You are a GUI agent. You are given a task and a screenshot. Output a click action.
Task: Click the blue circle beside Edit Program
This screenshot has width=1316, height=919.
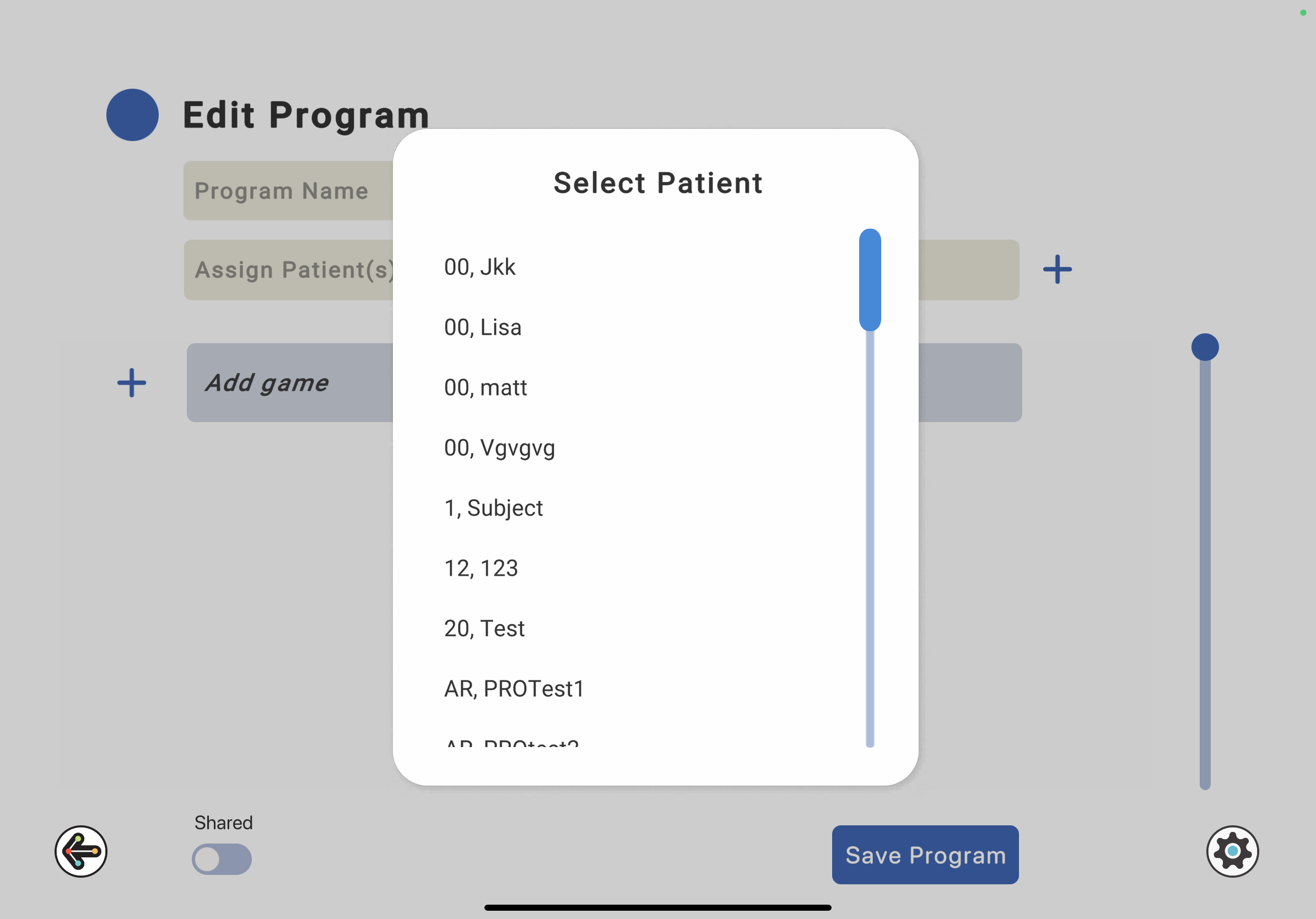point(132,115)
